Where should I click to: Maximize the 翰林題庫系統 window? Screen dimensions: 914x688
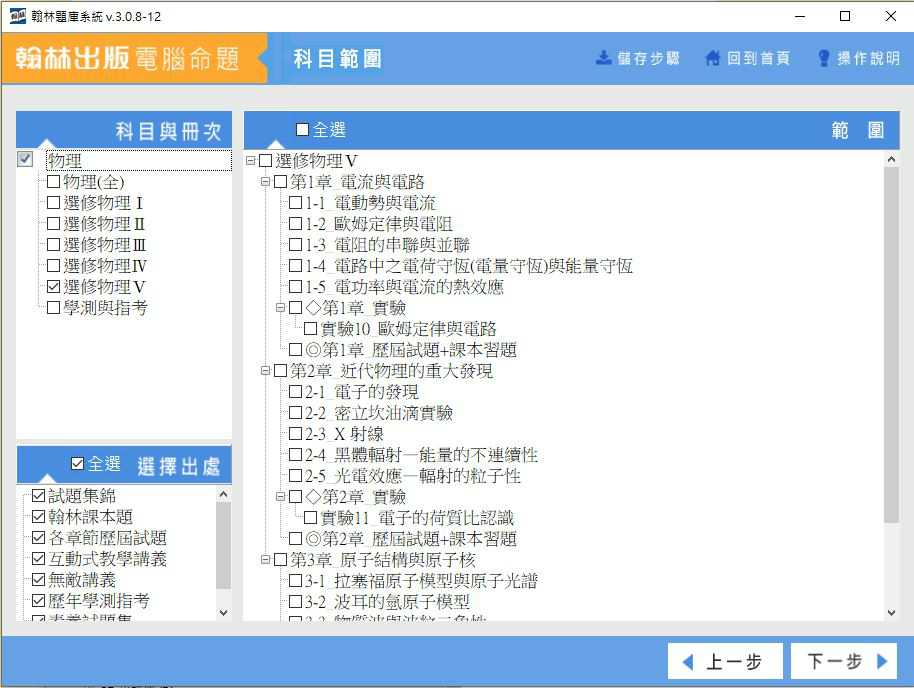click(x=845, y=16)
